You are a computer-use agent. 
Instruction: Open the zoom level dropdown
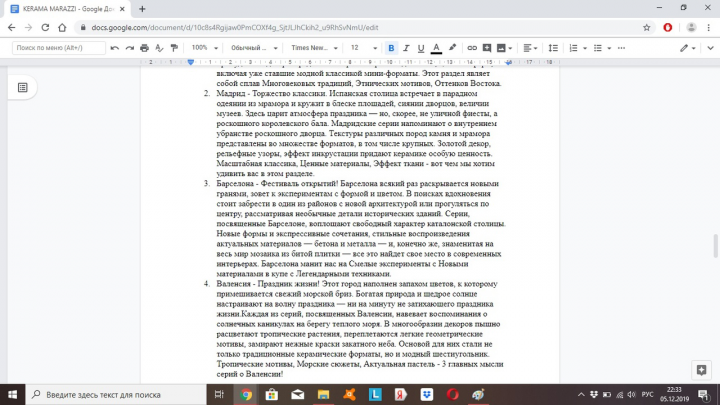(204, 48)
